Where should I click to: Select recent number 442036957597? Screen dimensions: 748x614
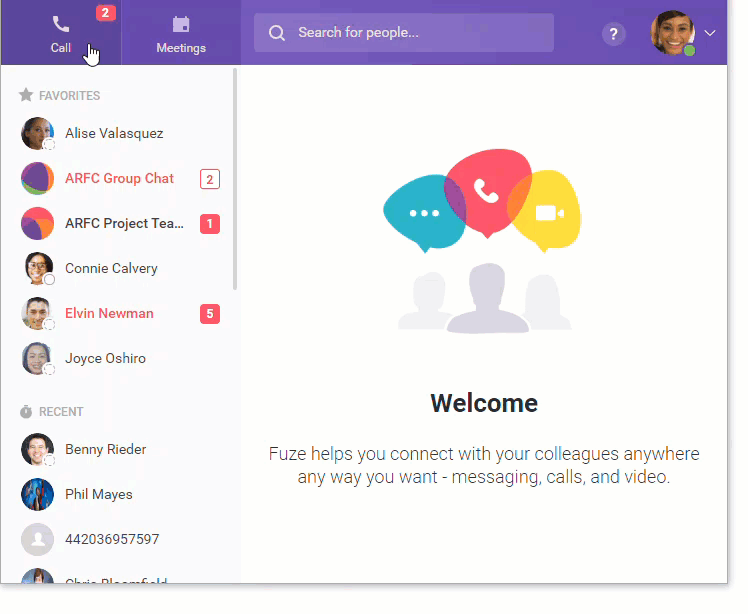[x=119, y=539]
